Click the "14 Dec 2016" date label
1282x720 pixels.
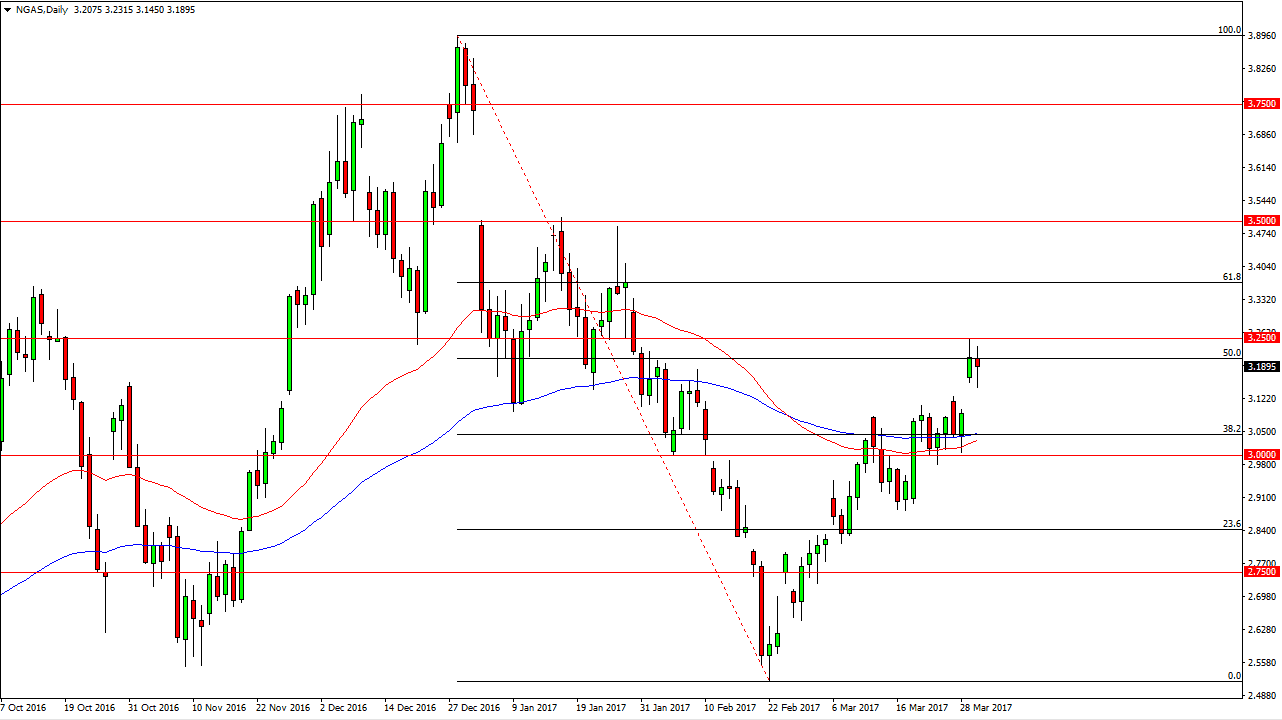[x=411, y=708]
